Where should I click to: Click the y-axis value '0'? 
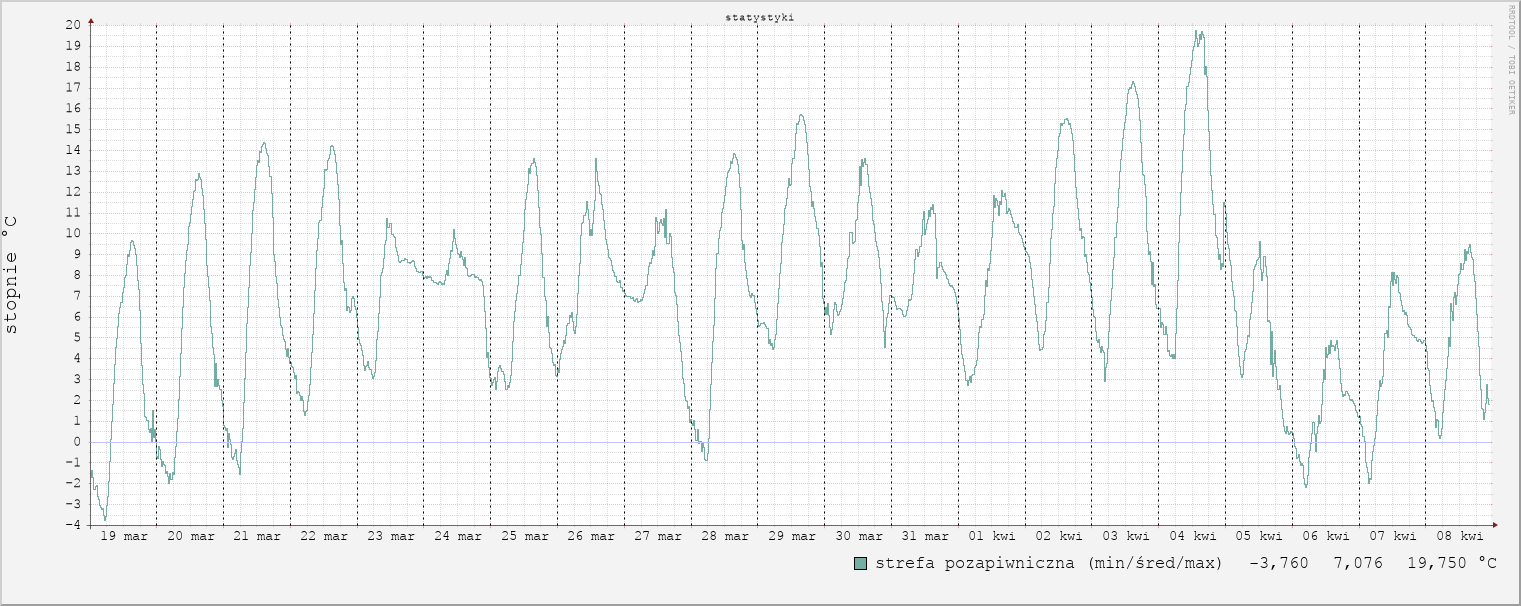78,441
